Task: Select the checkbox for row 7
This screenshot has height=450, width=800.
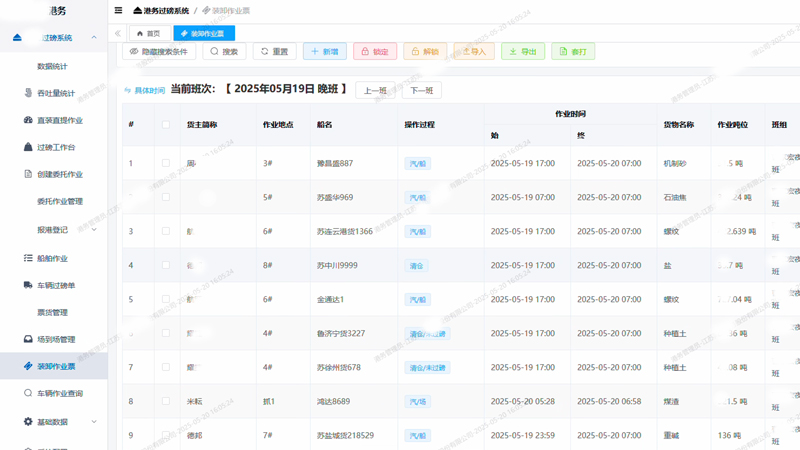Action: tap(166, 367)
